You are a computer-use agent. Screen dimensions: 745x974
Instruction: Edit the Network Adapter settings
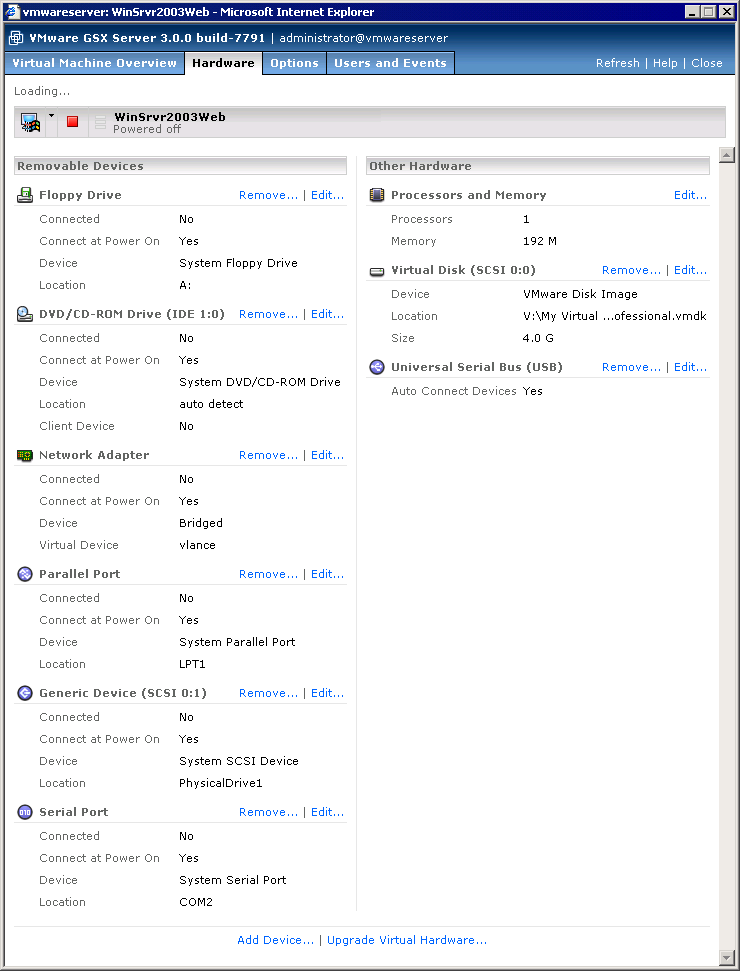(x=327, y=456)
